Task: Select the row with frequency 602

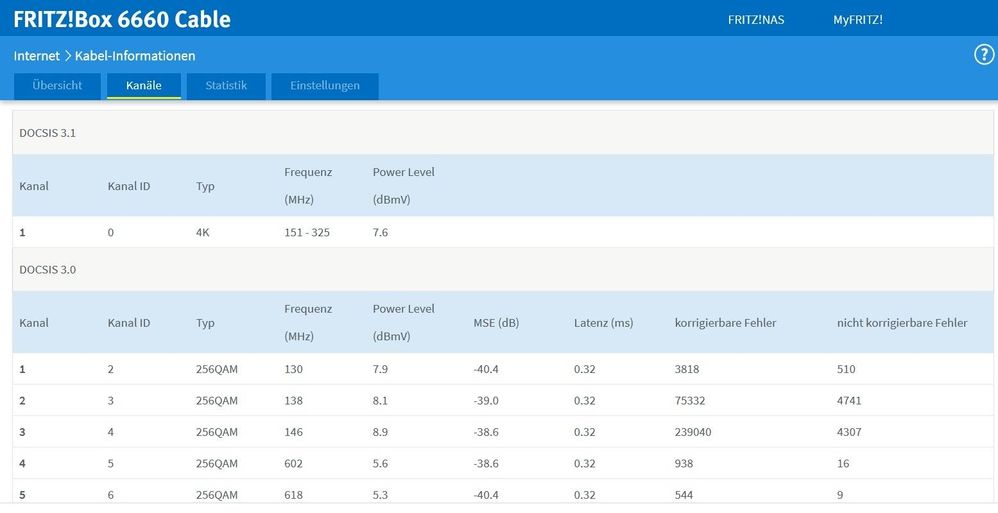Action: [x=293, y=464]
